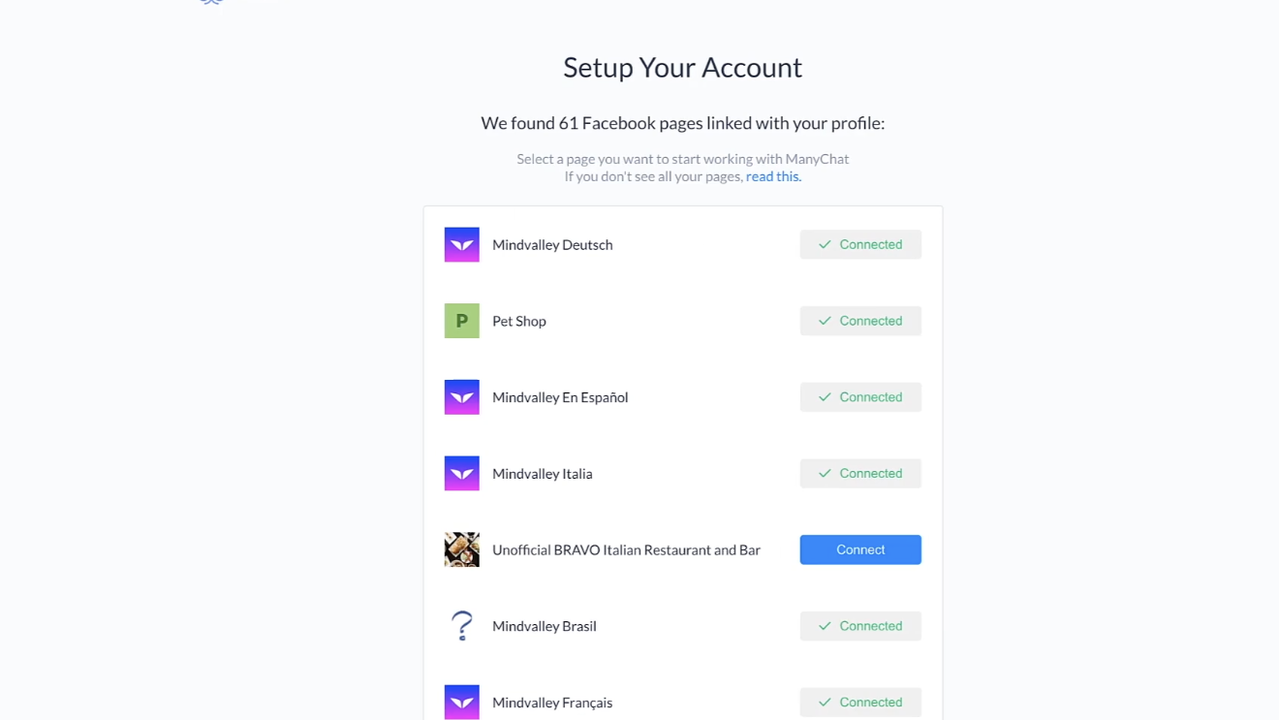Click Connected beside Mindvalley Brasil
This screenshot has height=720, width=1279.
click(x=860, y=625)
